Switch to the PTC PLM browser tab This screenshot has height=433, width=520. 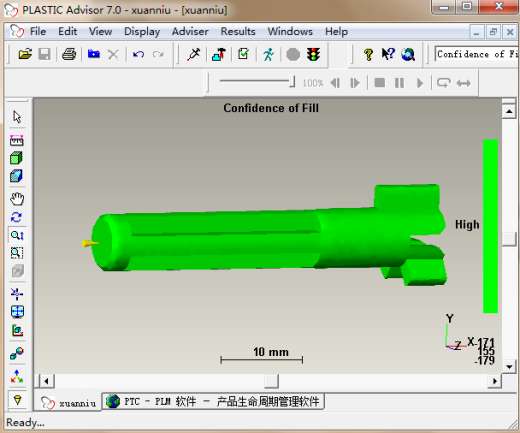pyautogui.click(x=213, y=401)
